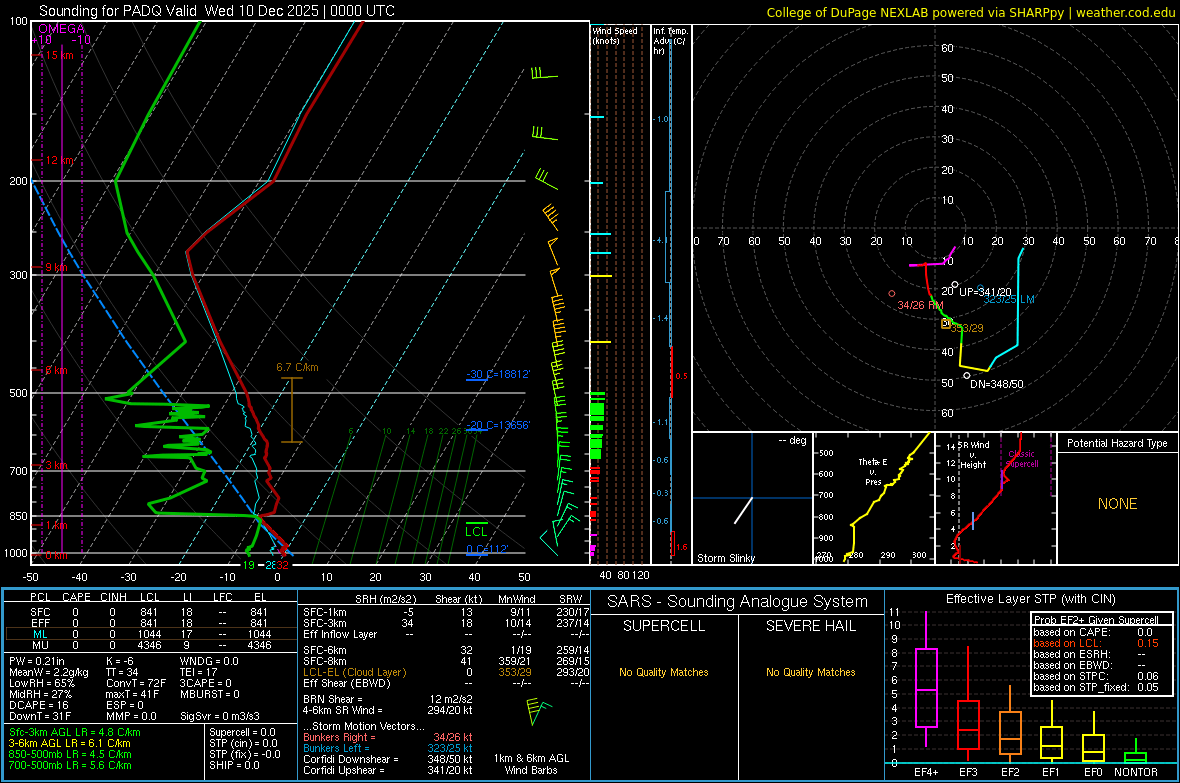Select the '9 km' height marker
Viewport: 1180px width, 783px height.
56,267
